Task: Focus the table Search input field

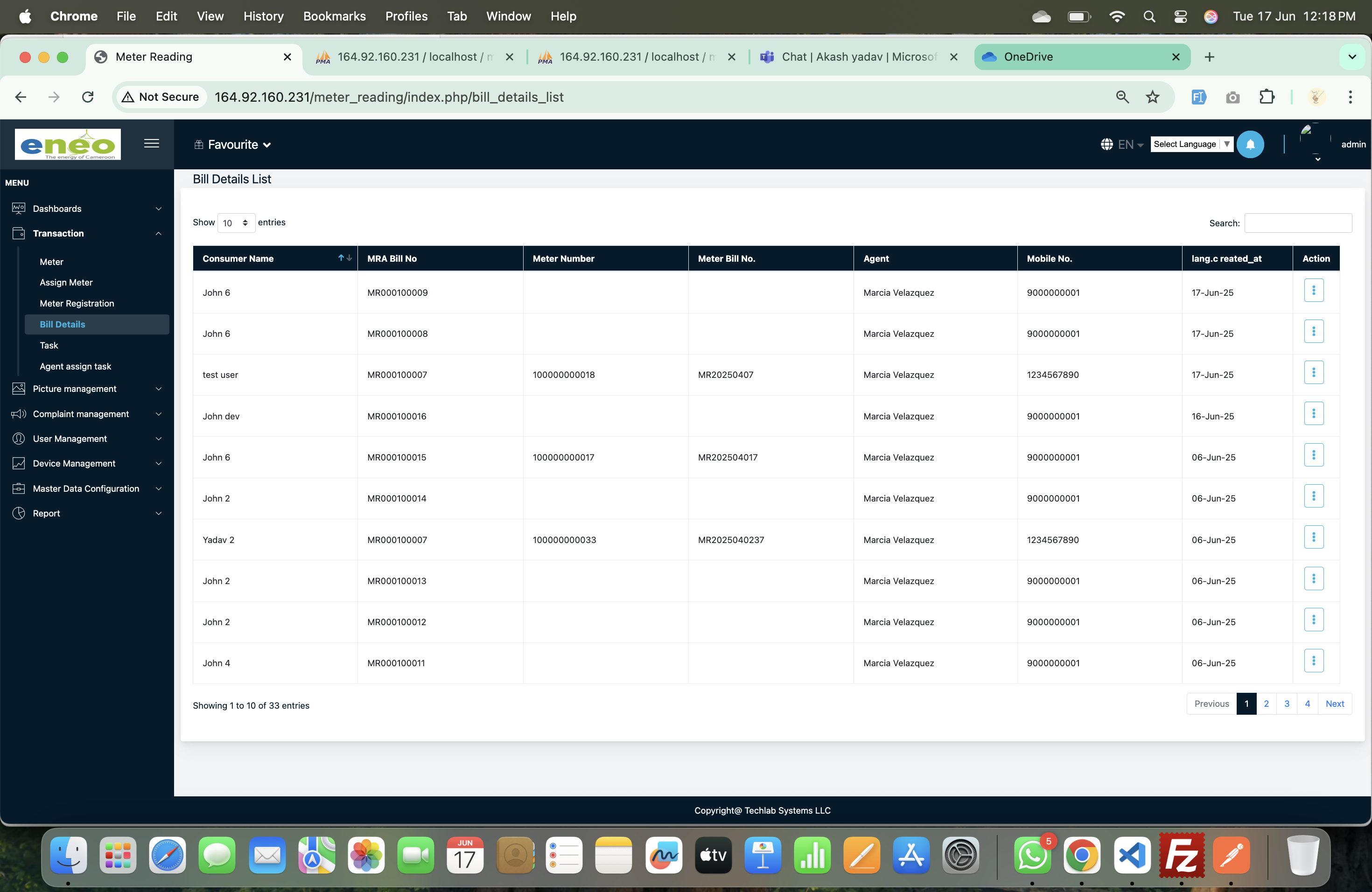Action: pos(1298,223)
